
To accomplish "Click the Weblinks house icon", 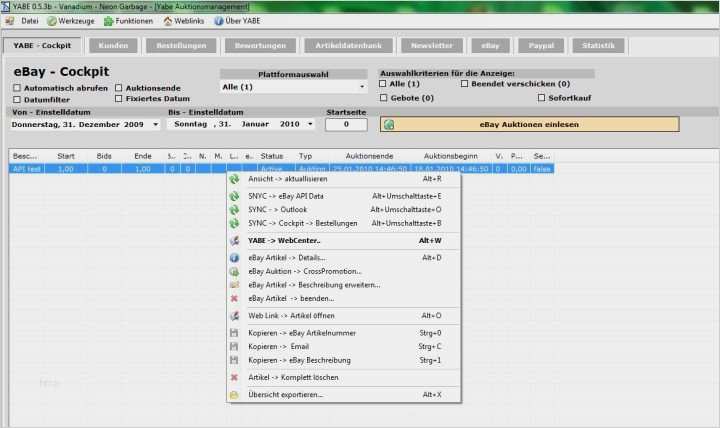I will 168,21.
